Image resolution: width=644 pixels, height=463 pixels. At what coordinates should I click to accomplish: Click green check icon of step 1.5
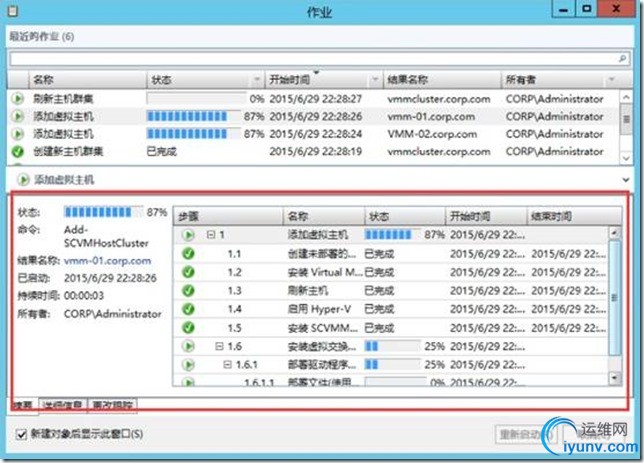pyautogui.click(x=188, y=328)
